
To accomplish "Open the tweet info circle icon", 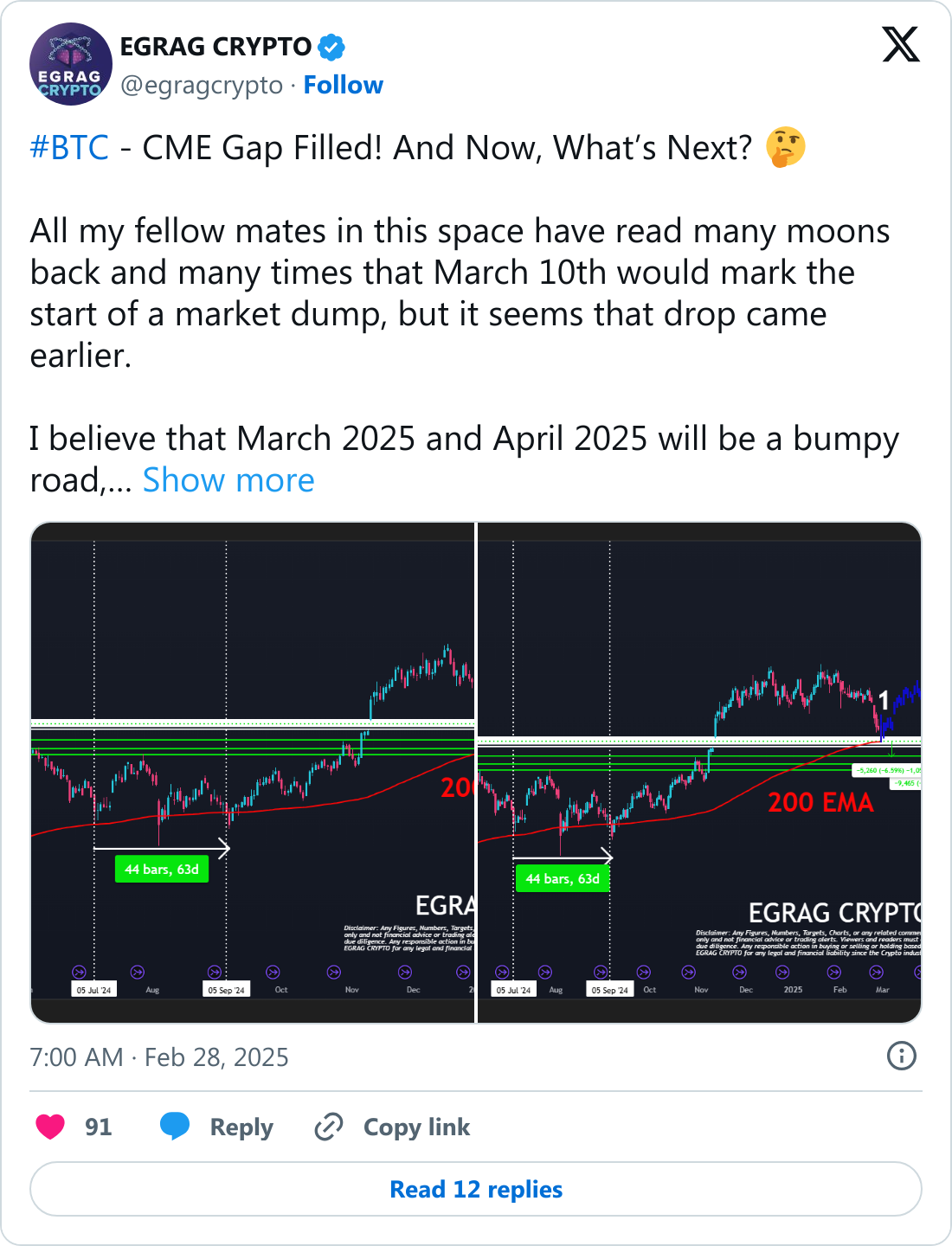I will click(x=902, y=1056).
